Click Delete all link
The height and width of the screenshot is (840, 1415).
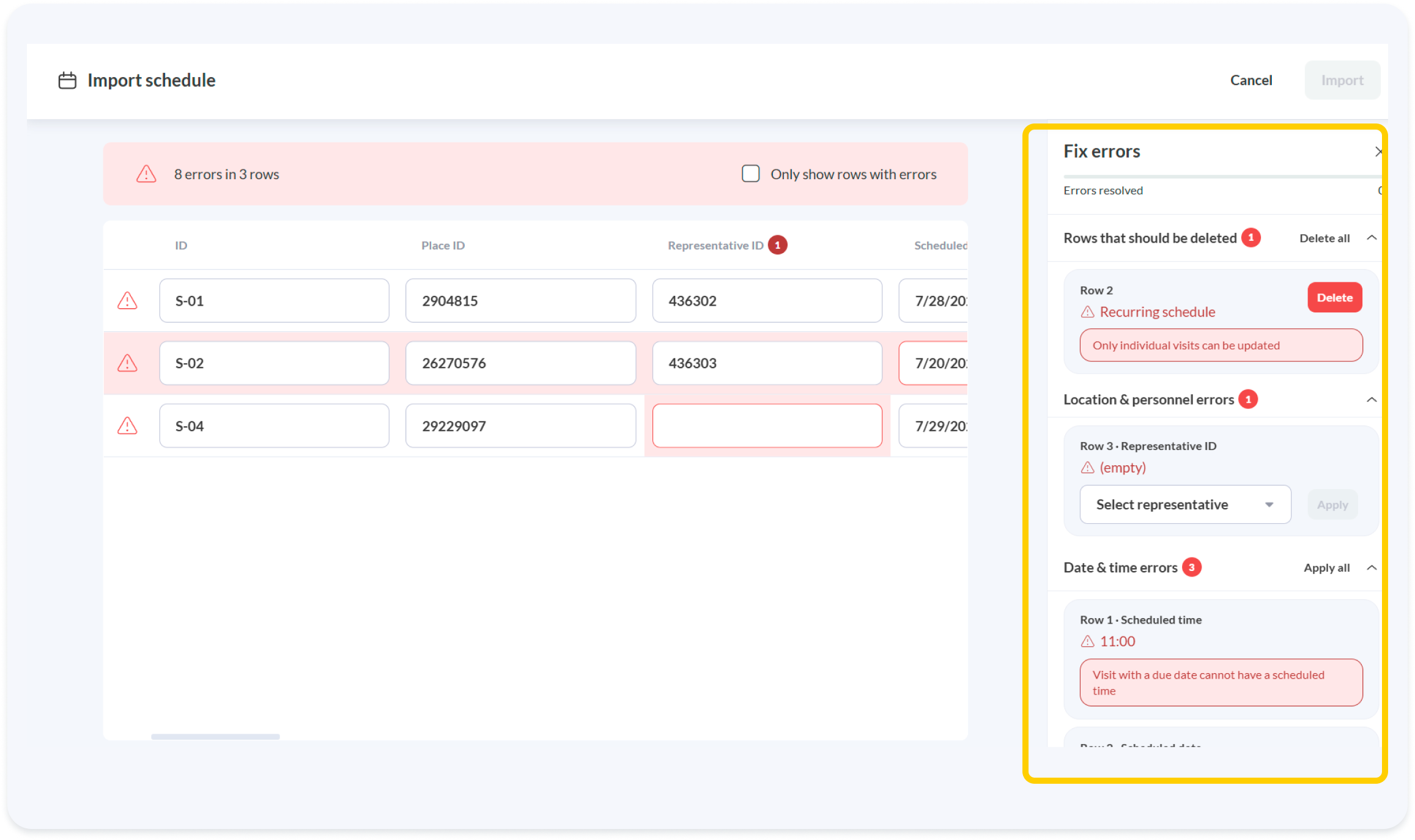click(x=1324, y=238)
